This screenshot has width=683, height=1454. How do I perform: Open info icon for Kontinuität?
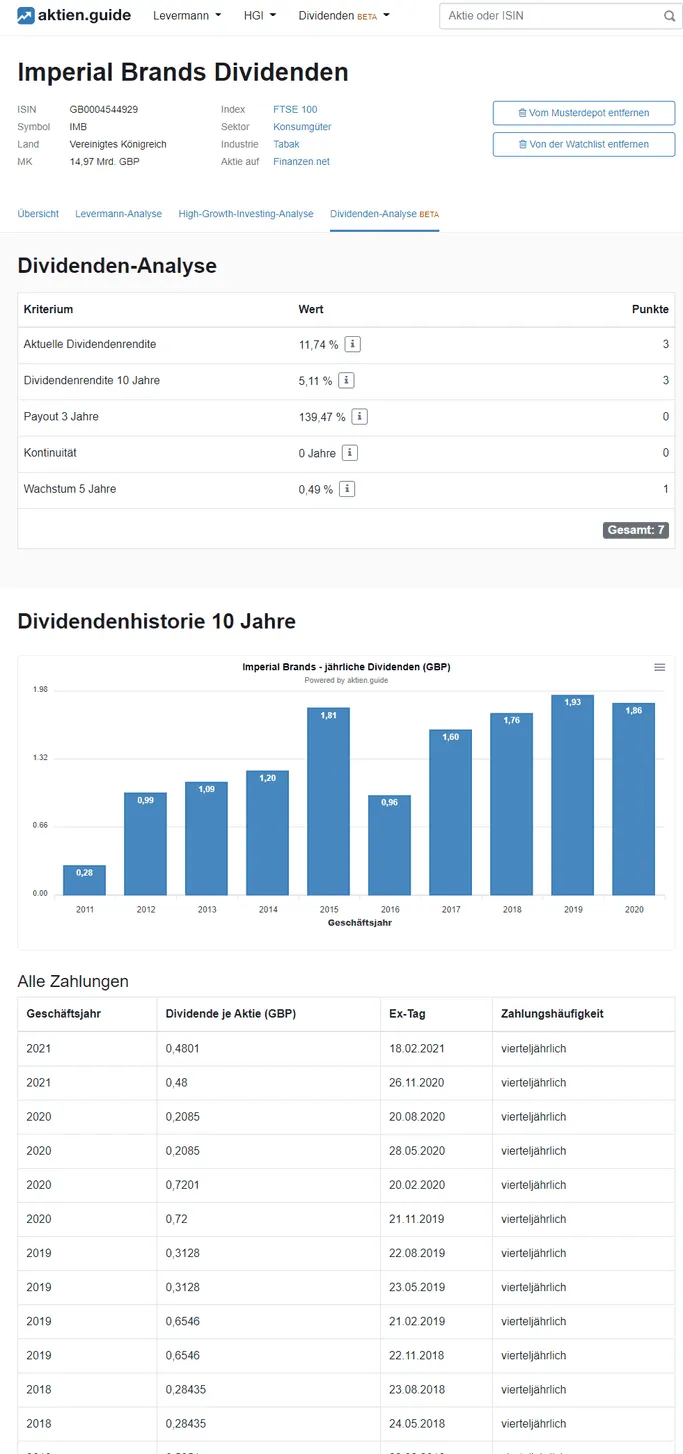349,453
